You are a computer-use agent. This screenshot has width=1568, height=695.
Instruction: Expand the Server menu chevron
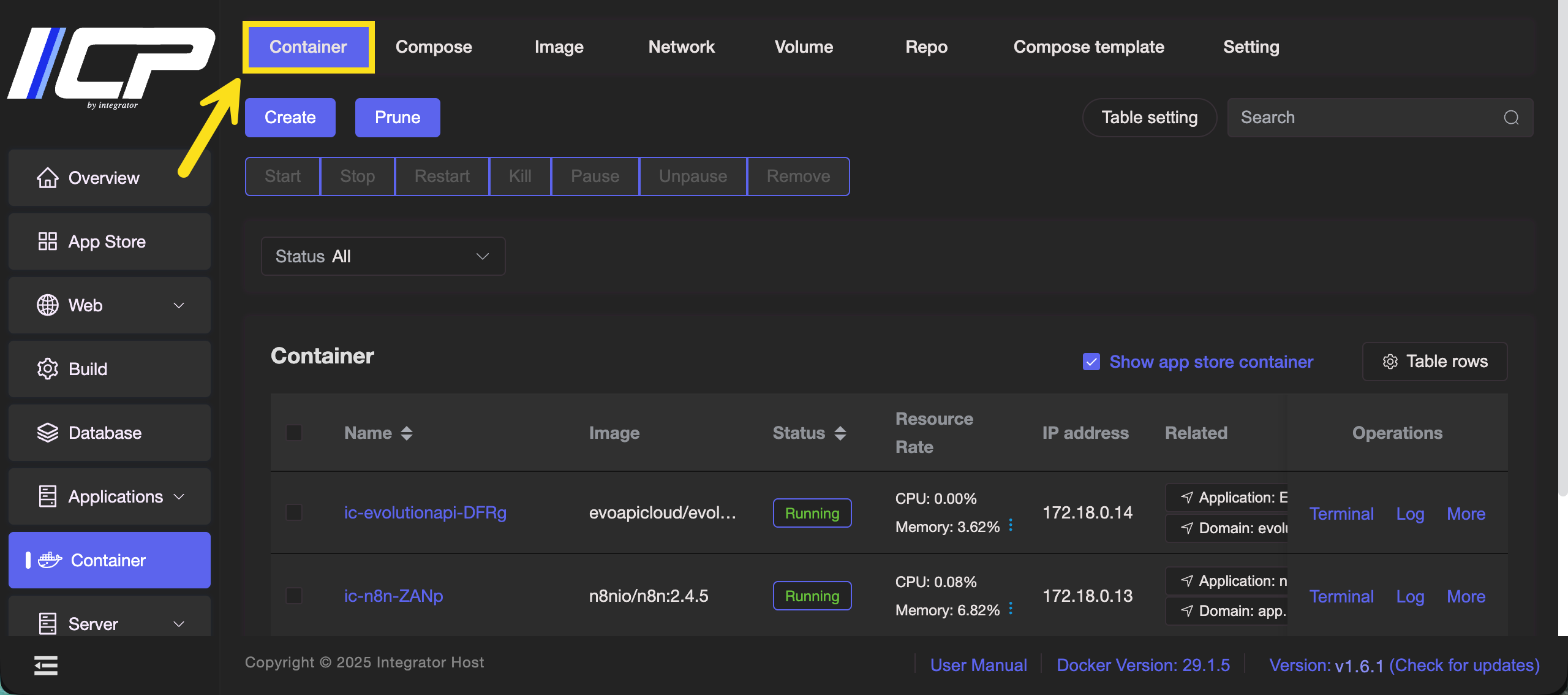(x=179, y=624)
